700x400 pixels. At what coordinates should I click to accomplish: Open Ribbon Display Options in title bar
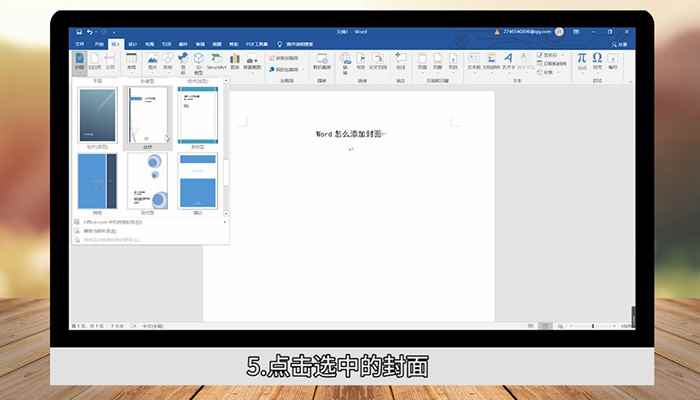coord(576,32)
